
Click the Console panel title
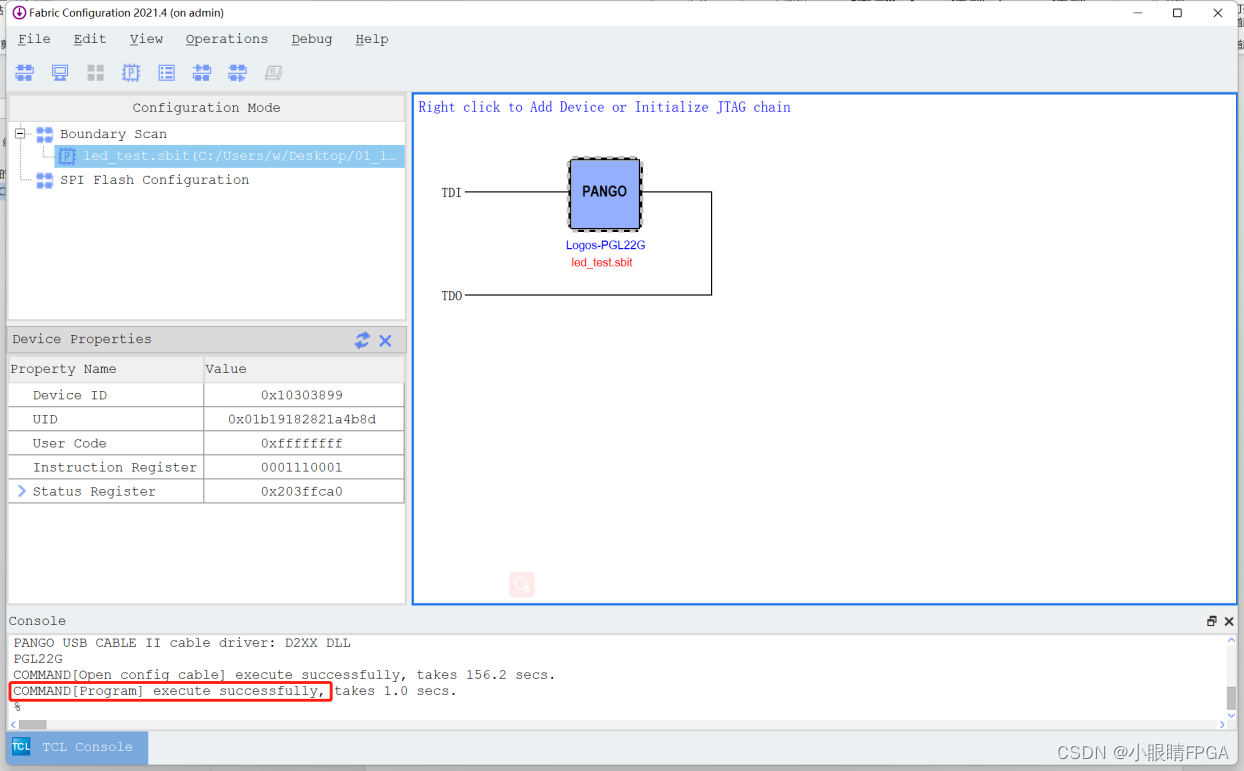click(37, 621)
